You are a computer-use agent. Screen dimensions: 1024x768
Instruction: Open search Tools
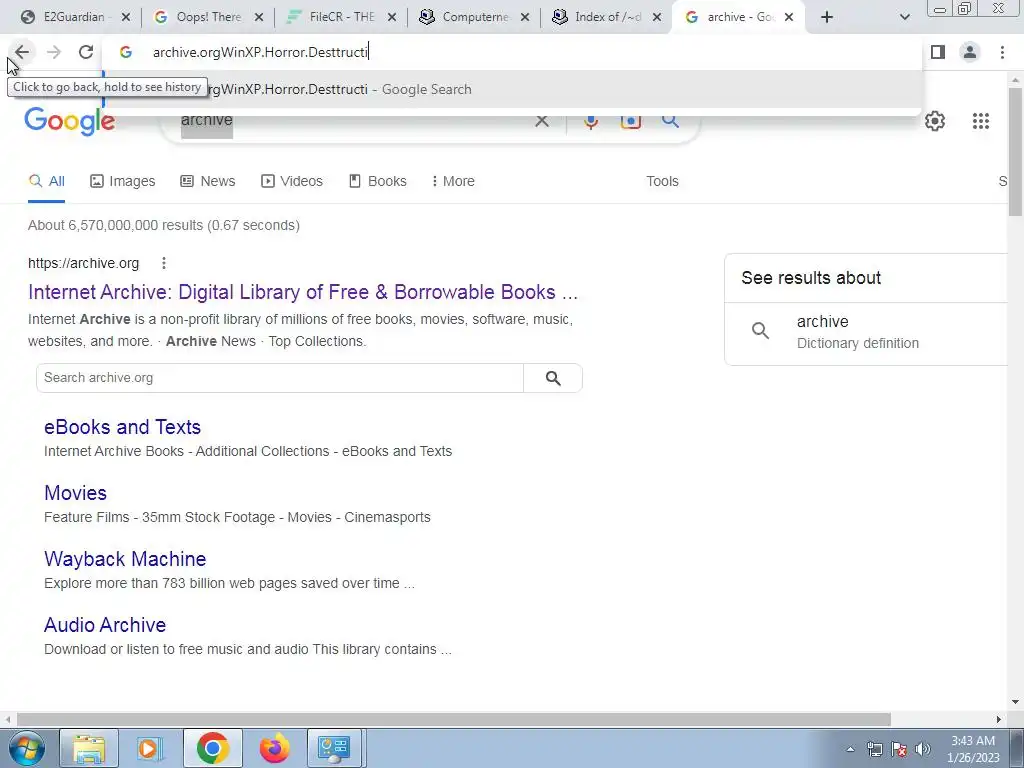[x=662, y=182]
